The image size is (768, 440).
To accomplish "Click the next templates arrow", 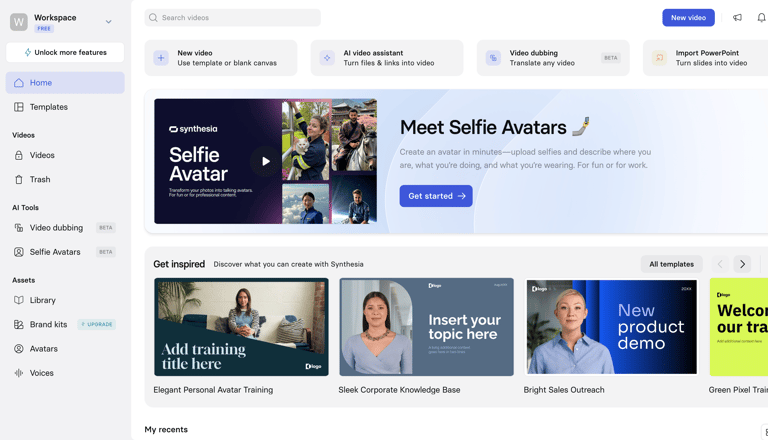I will [743, 264].
